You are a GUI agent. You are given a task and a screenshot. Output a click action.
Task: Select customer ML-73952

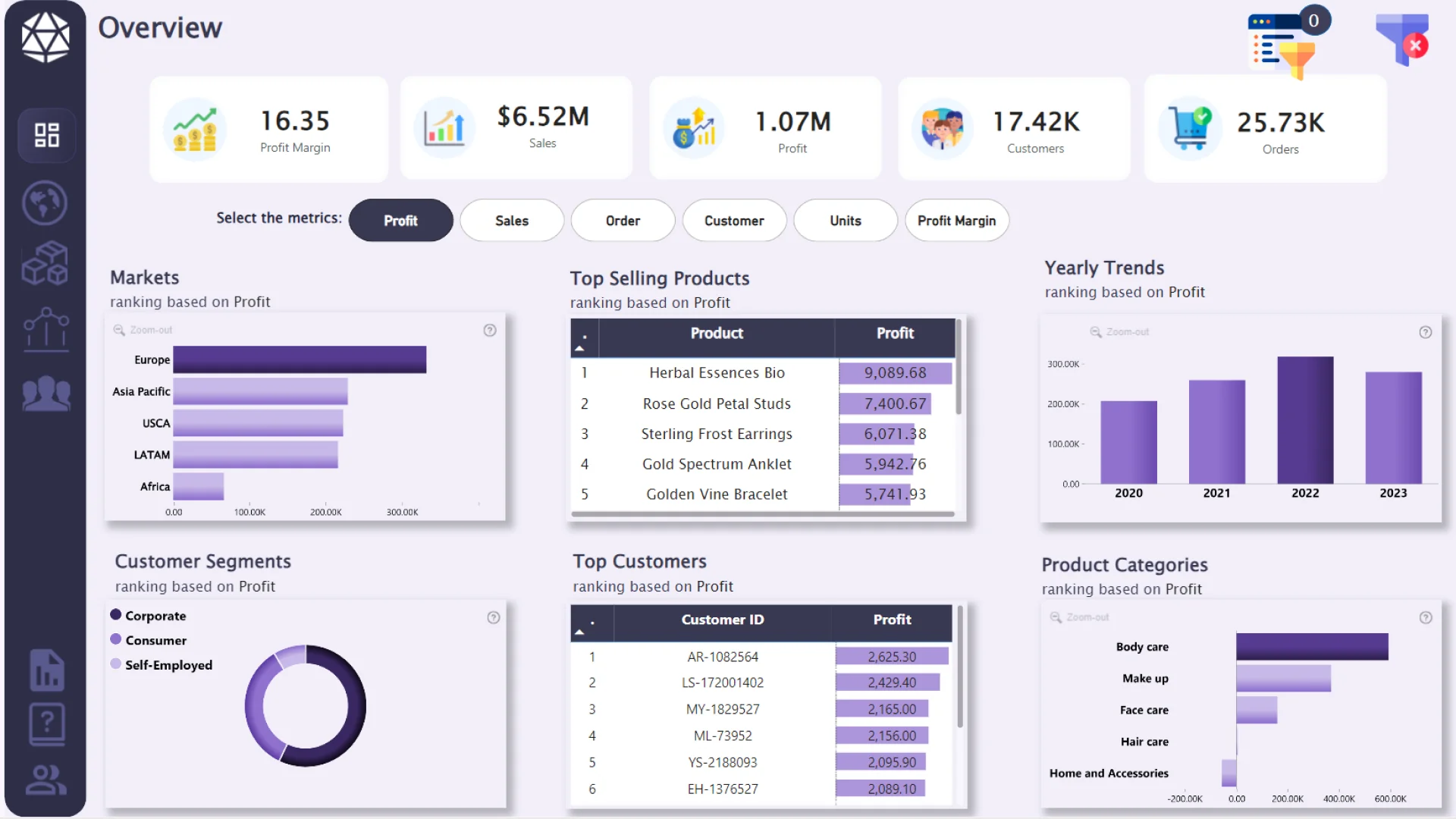761,736
